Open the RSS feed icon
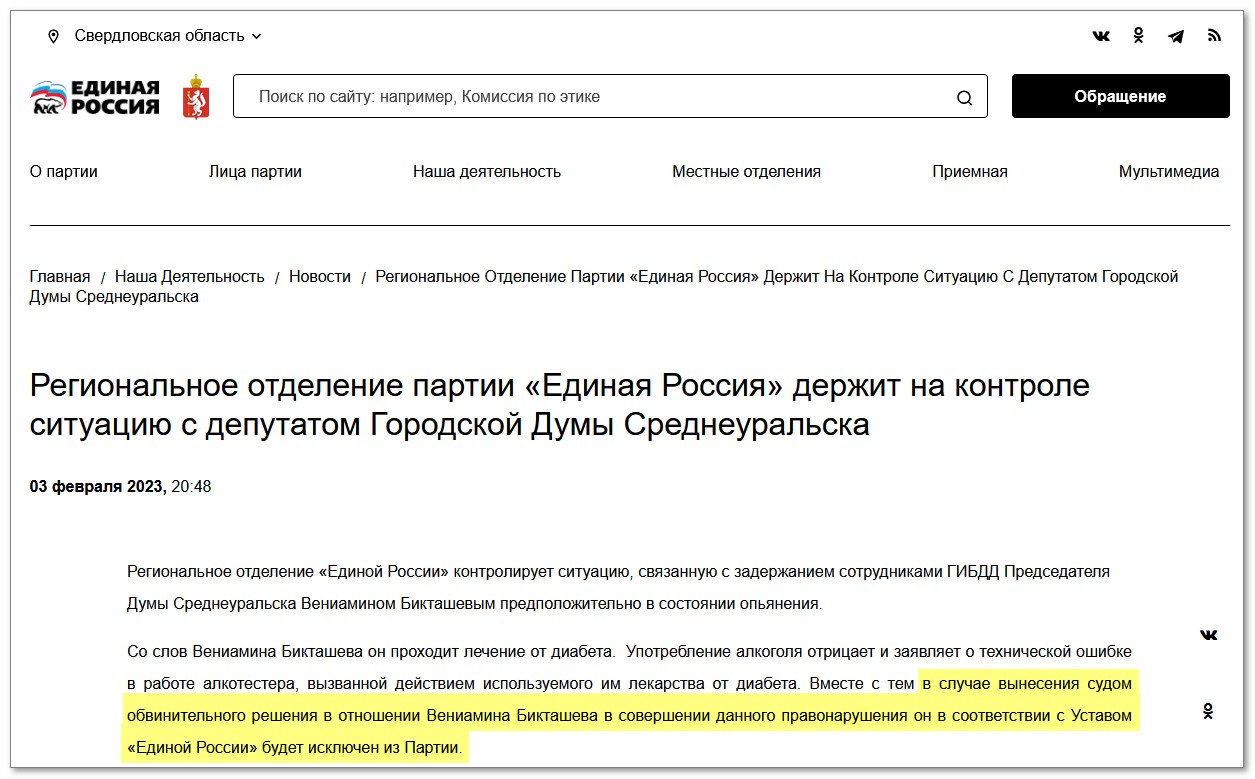 click(x=1214, y=36)
